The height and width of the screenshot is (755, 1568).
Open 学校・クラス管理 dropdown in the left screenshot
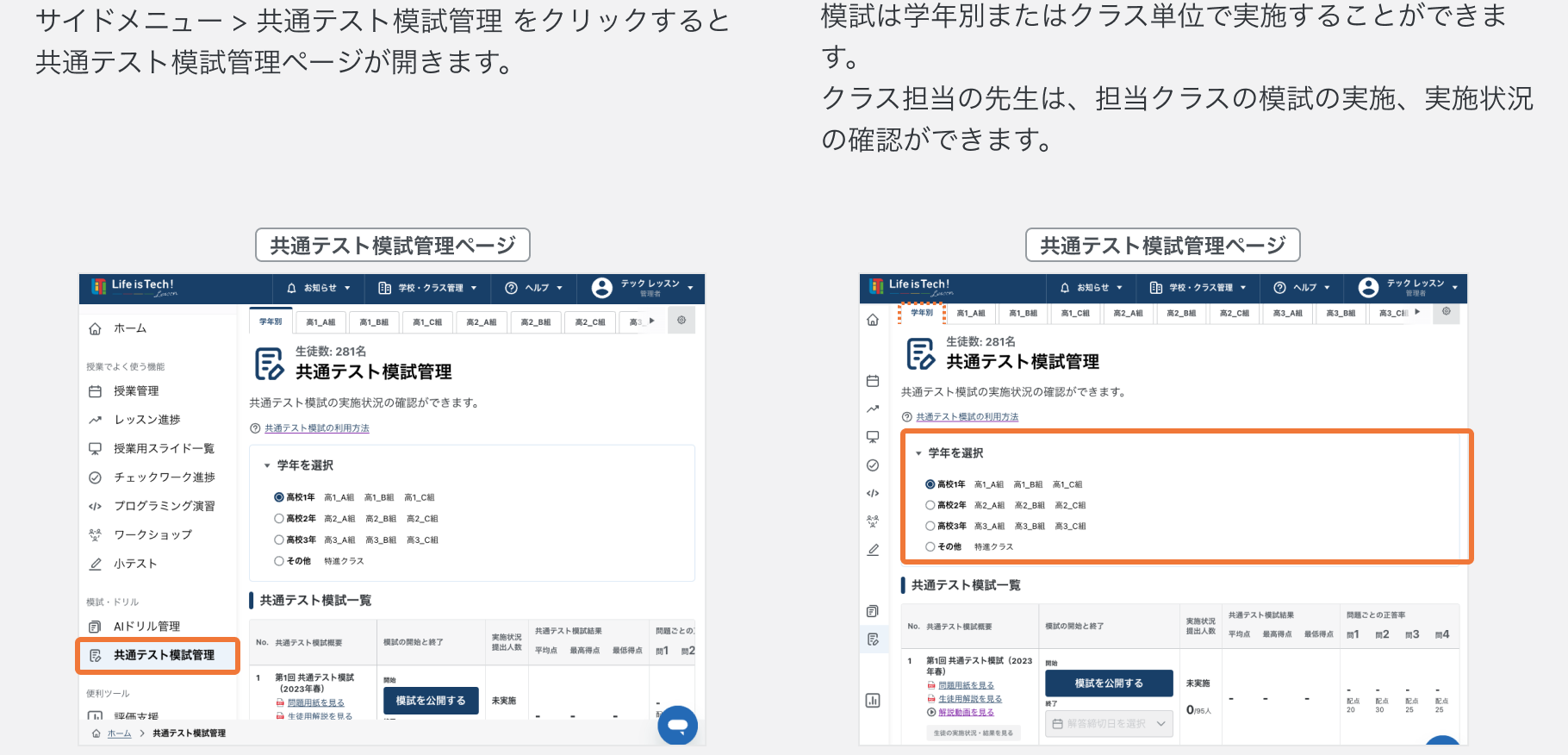point(427,288)
